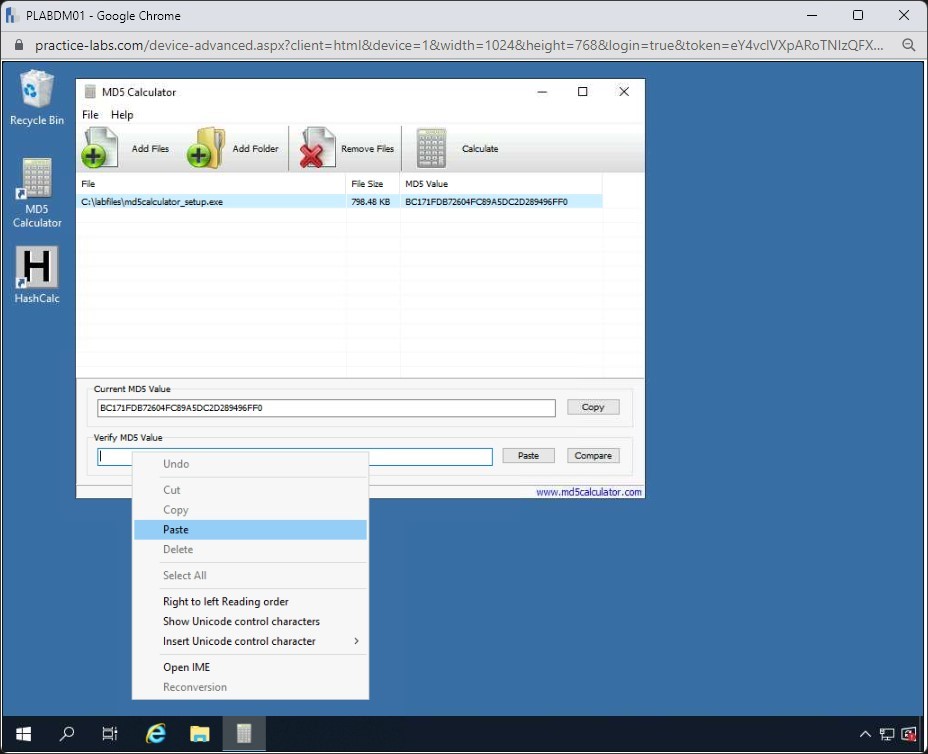Open Internet Explorer from the taskbar
The width and height of the screenshot is (928, 754).
155,734
